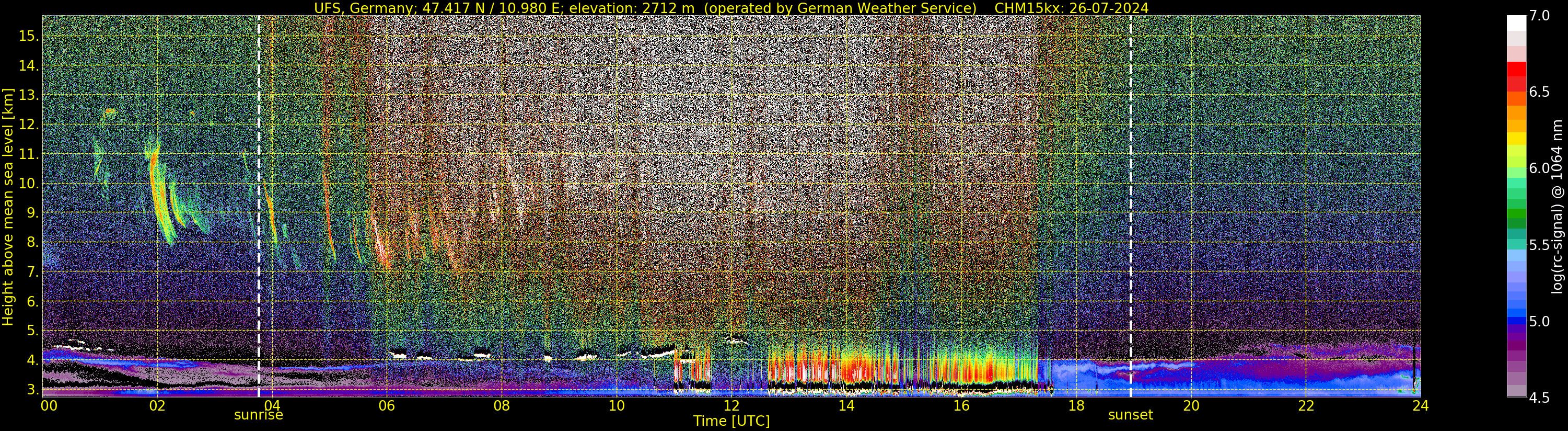Click the '12' time axis tick label
This screenshot has width=1568, height=431.
[x=731, y=405]
